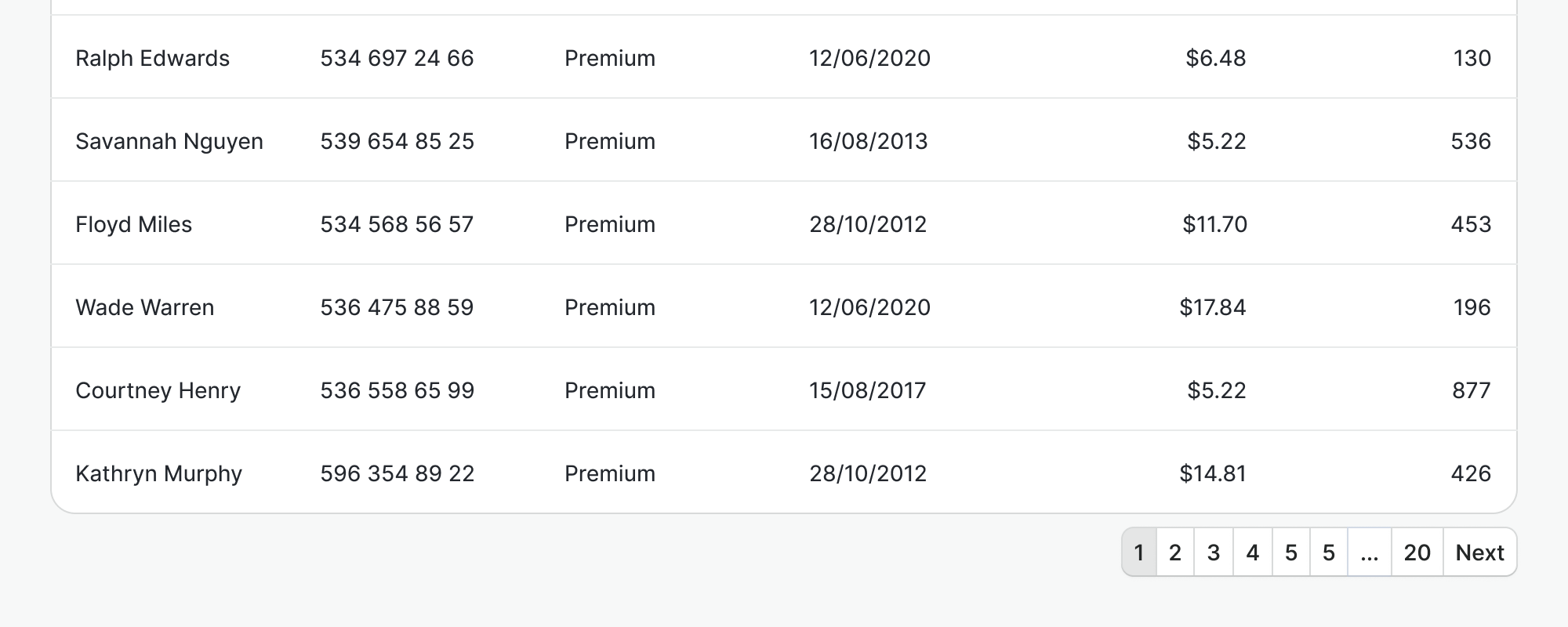The height and width of the screenshot is (627, 1568).
Task: Select the Courtney Henry name cell
Action: [158, 390]
